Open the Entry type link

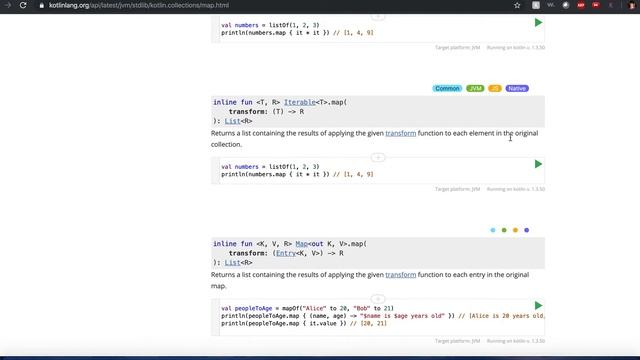point(286,253)
